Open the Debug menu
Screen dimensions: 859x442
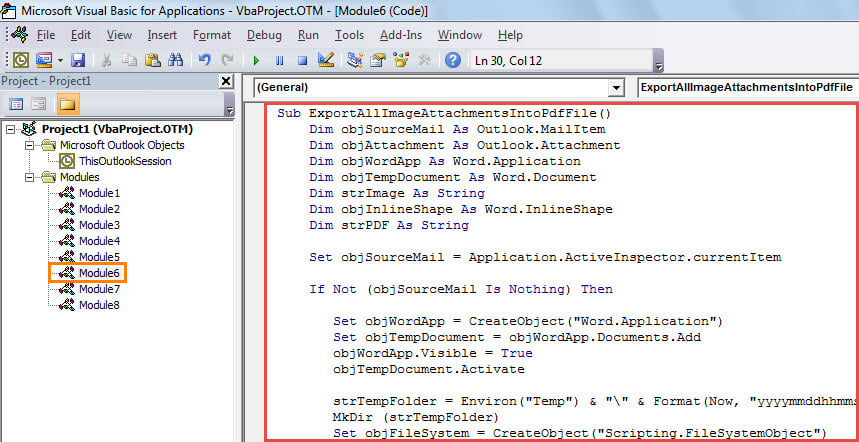pyautogui.click(x=263, y=35)
